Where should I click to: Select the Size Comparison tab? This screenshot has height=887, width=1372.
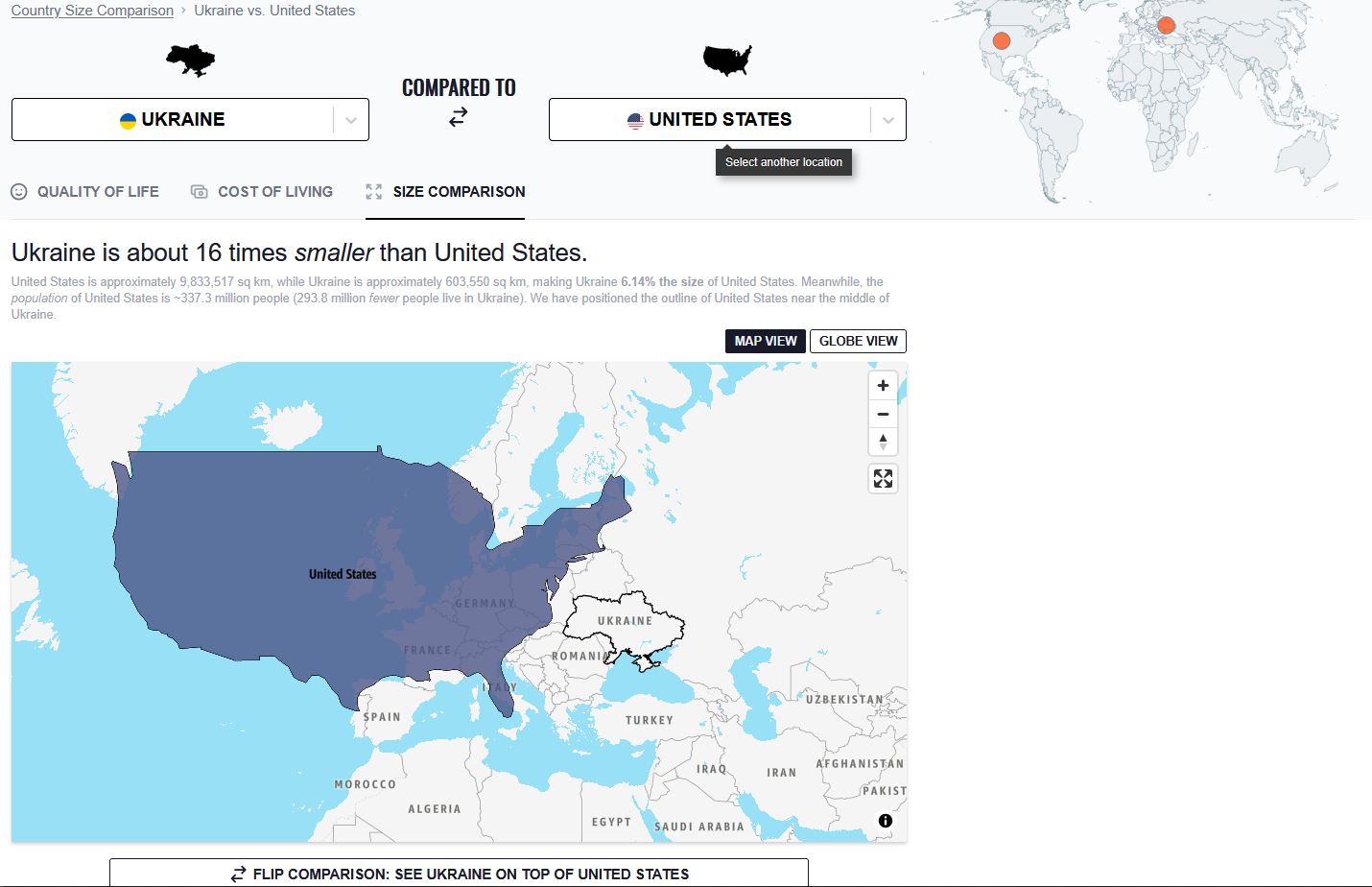coord(445,191)
